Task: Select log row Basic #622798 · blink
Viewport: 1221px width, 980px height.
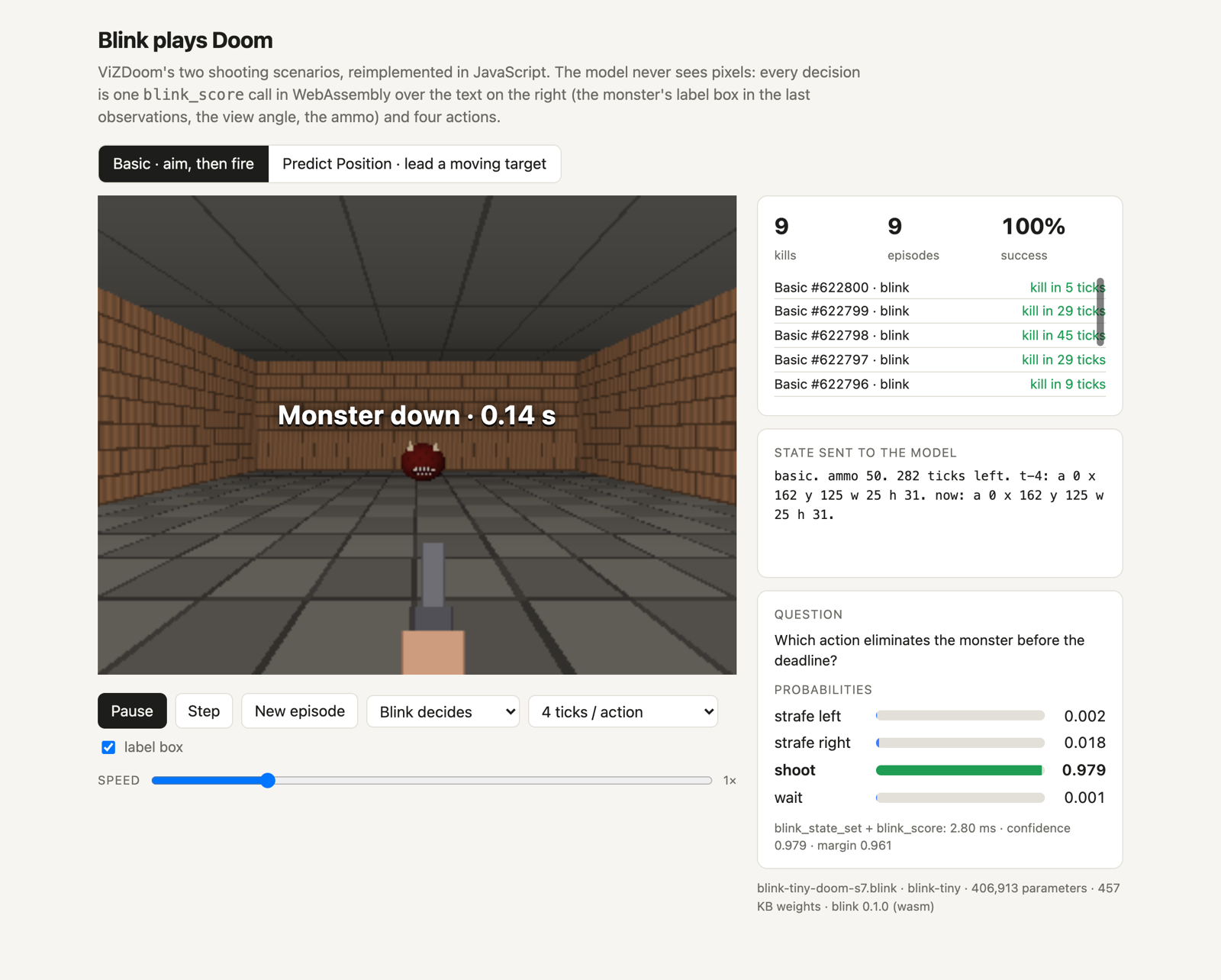Action: click(939, 336)
